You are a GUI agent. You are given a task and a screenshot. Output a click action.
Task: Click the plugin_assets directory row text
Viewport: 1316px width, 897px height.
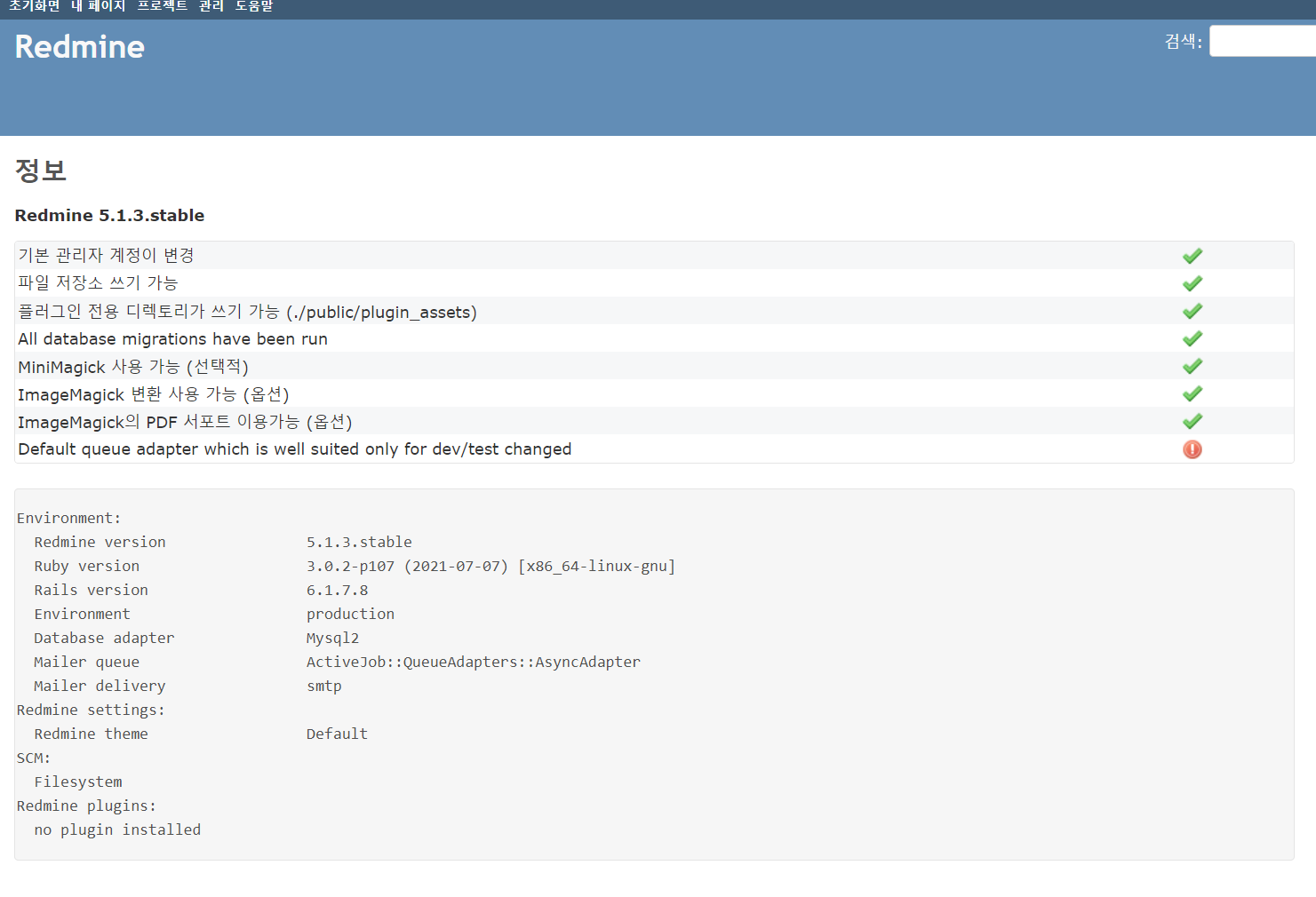coord(247,312)
